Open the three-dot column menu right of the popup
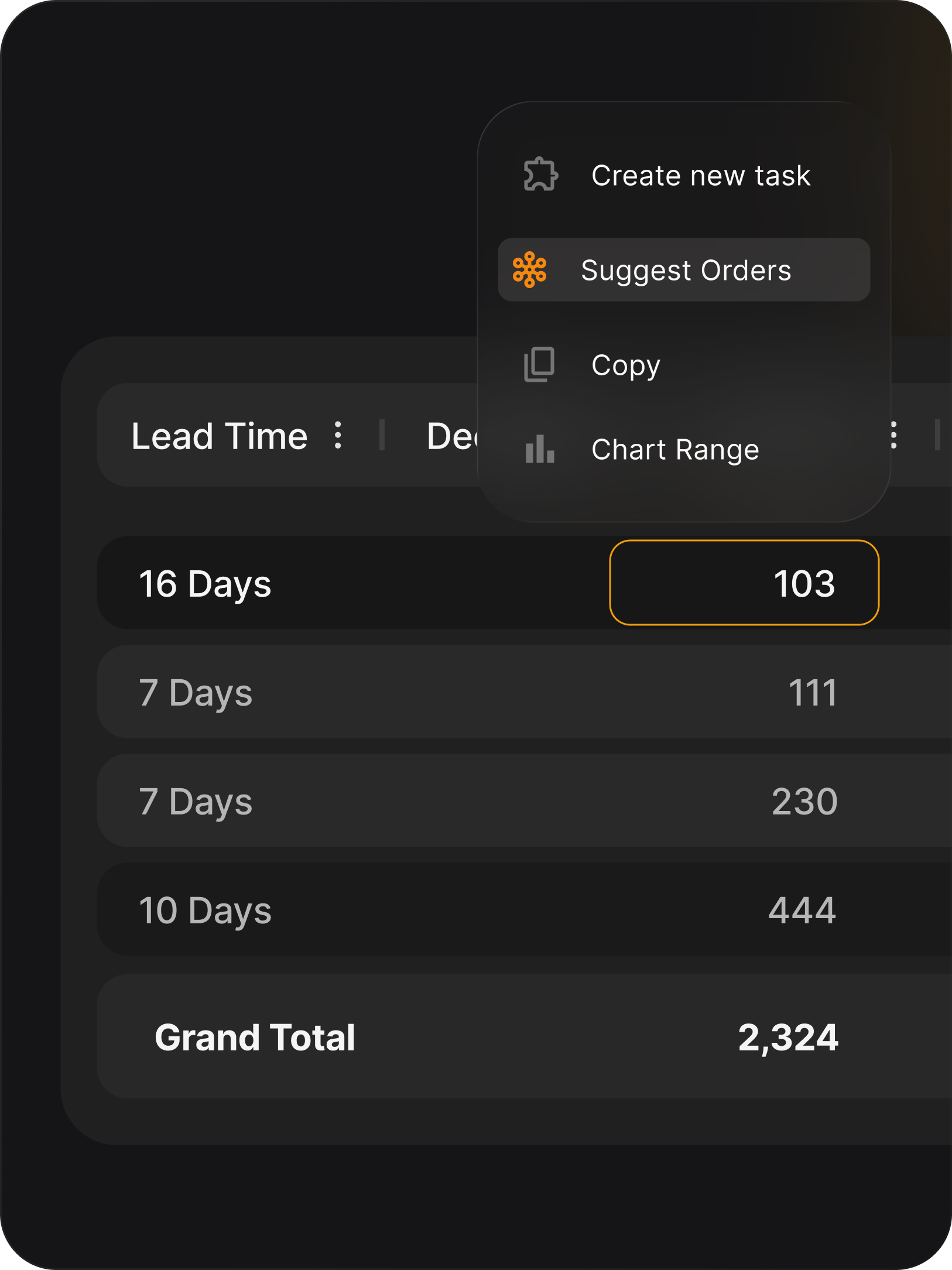Image resolution: width=952 pixels, height=1270 pixels. [x=893, y=436]
